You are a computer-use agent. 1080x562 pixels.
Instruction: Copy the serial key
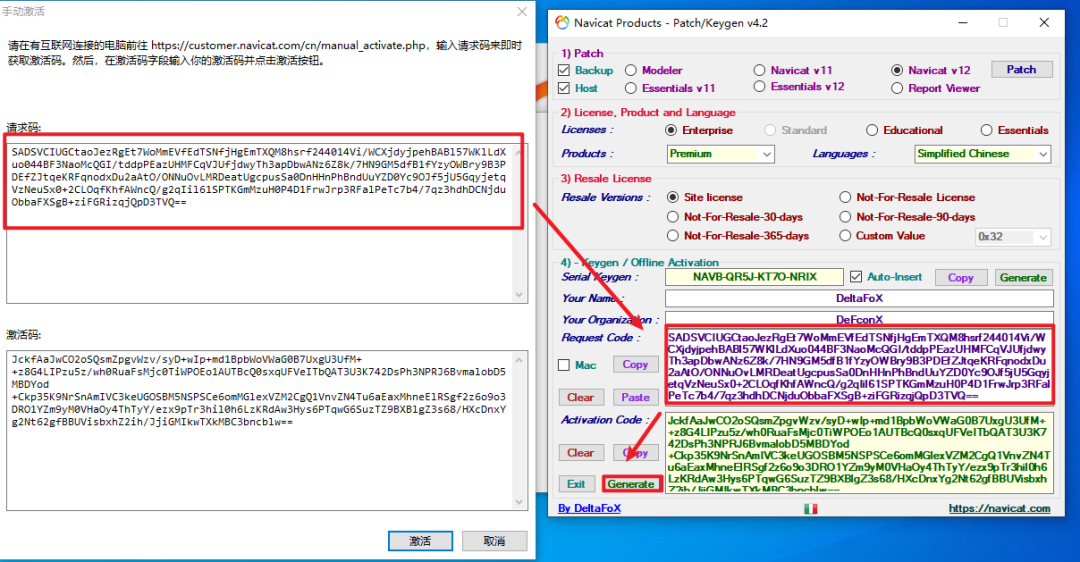pyautogui.click(x=960, y=278)
